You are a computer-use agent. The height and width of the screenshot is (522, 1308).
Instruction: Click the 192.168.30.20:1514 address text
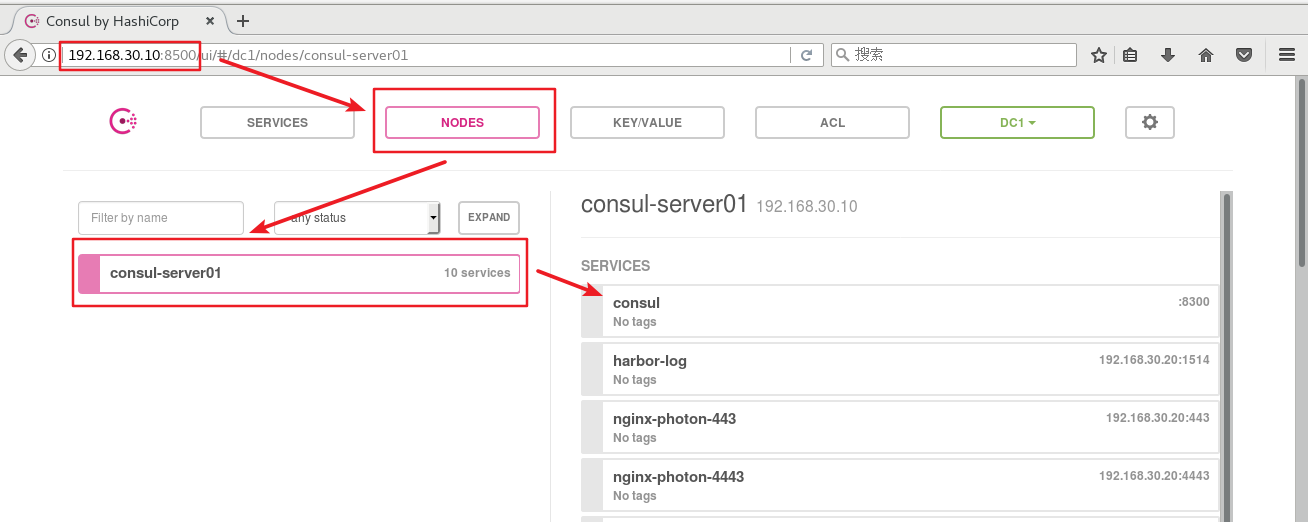tap(1154, 359)
